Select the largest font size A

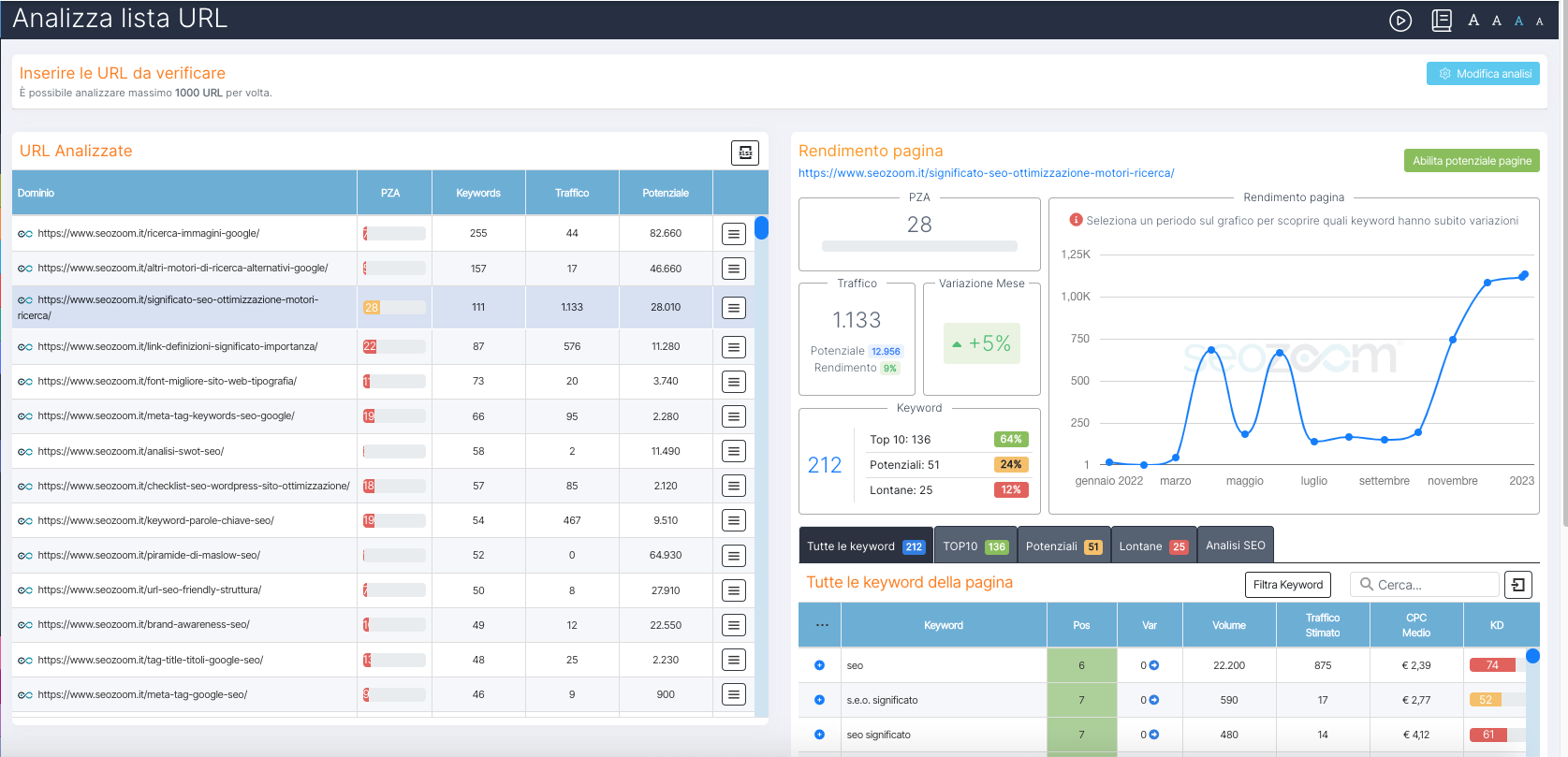tap(1473, 21)
